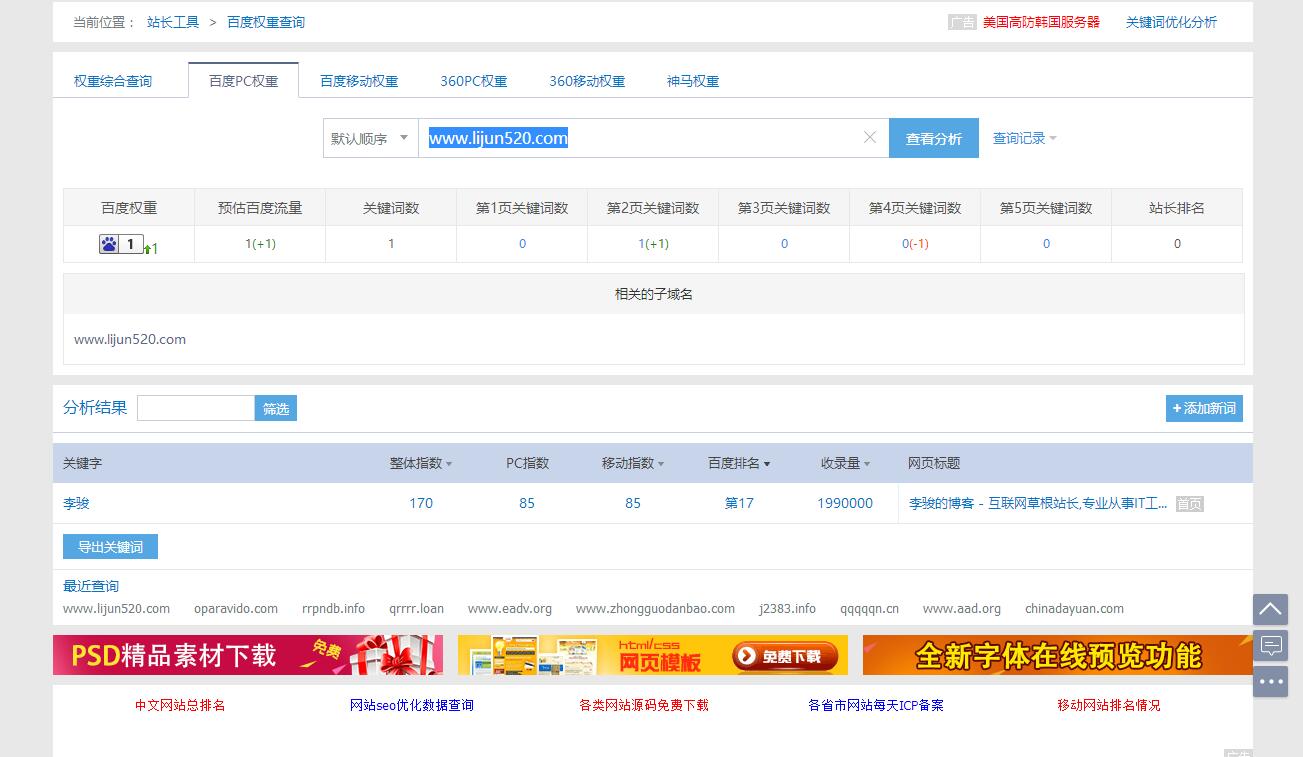Viewport: 1303px width, 757px height.
Task: Click the back-to-top arrow icon
Action: (1270, 609)
